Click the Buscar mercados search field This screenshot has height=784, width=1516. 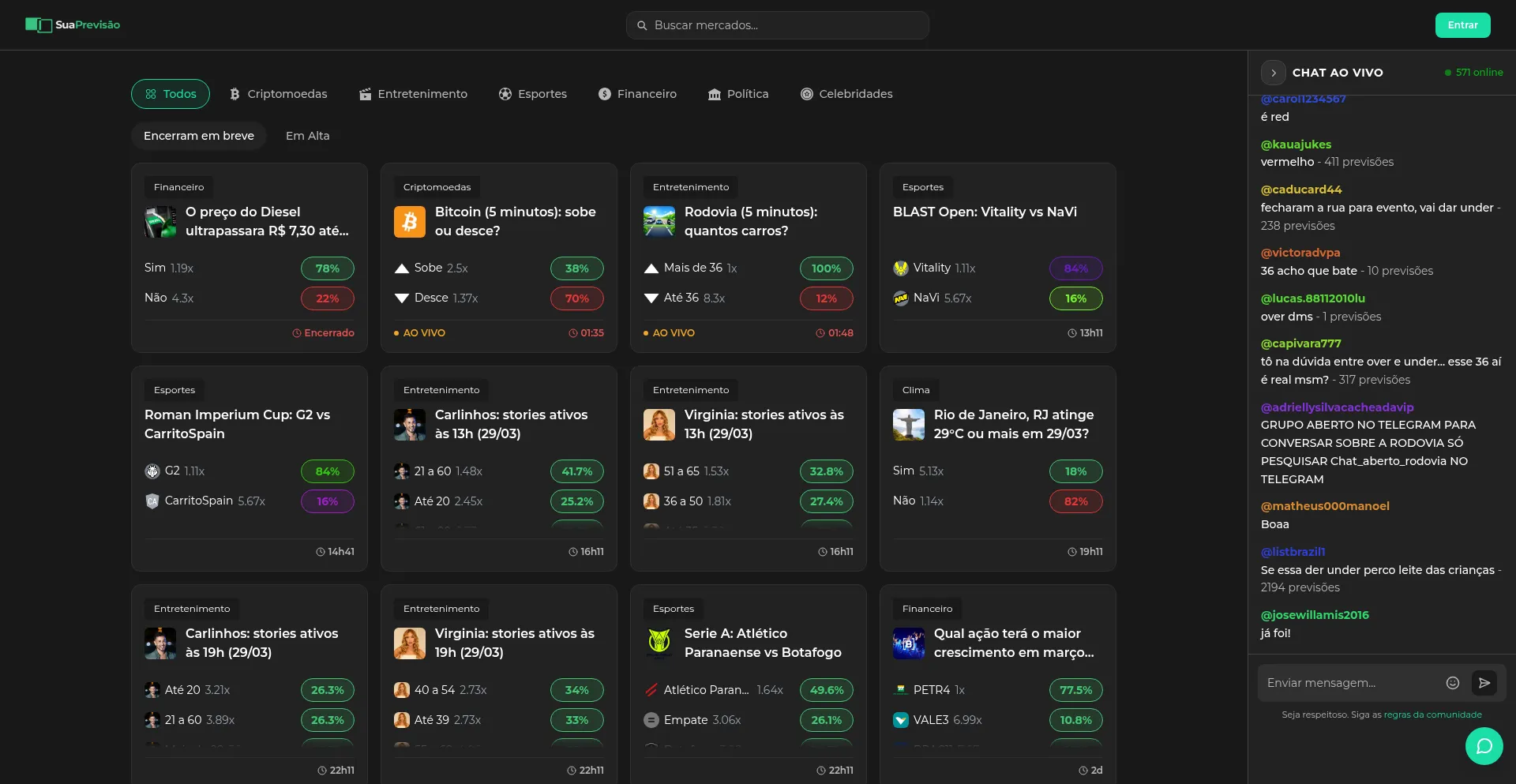point(778,25)
